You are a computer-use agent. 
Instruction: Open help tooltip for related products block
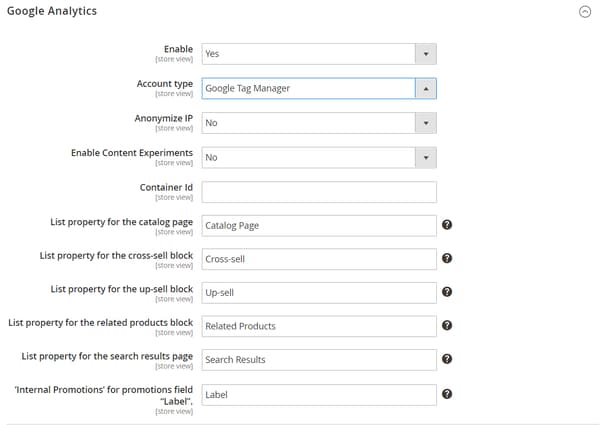(447, 325)
